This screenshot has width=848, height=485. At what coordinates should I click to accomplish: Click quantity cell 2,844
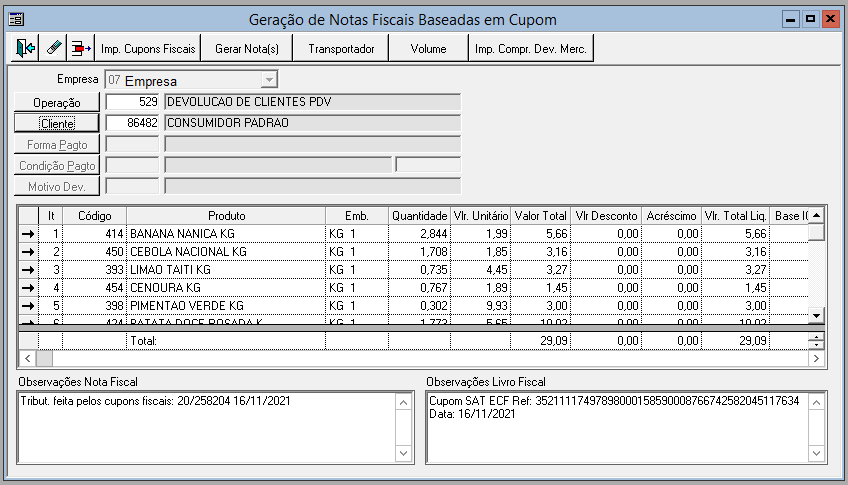419,234
